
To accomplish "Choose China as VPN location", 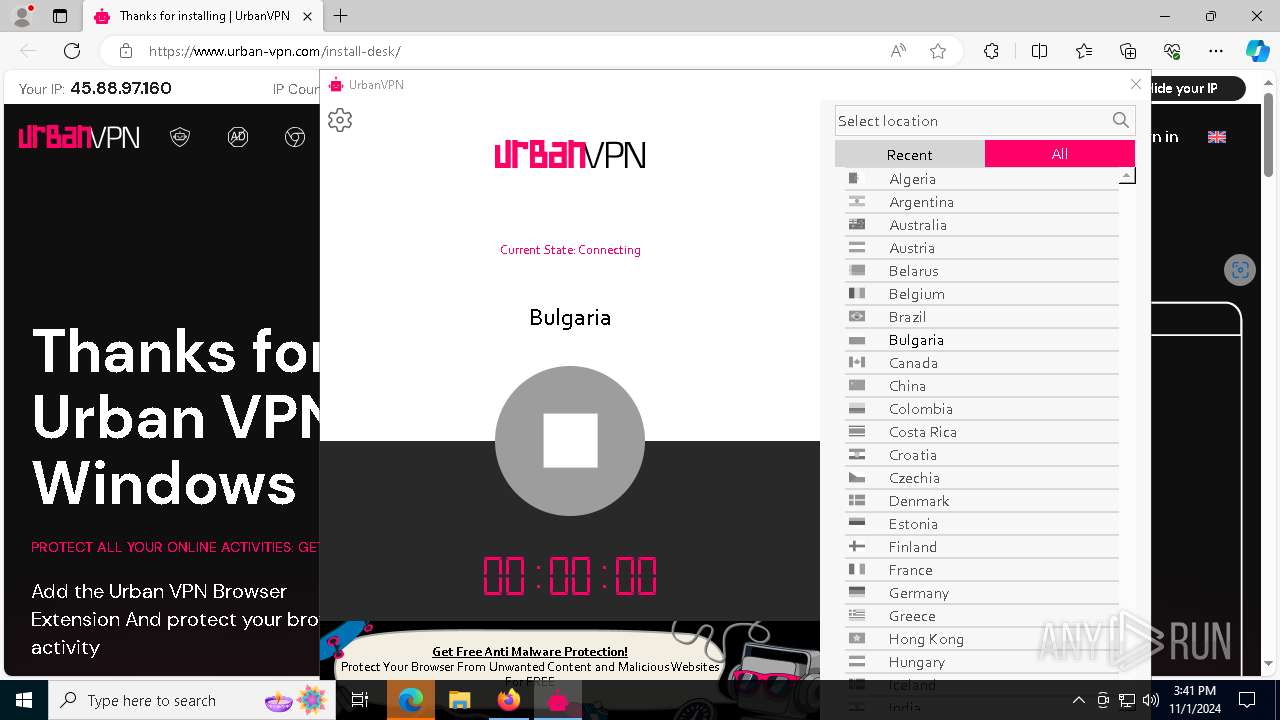I will click(x=982, y=386).
